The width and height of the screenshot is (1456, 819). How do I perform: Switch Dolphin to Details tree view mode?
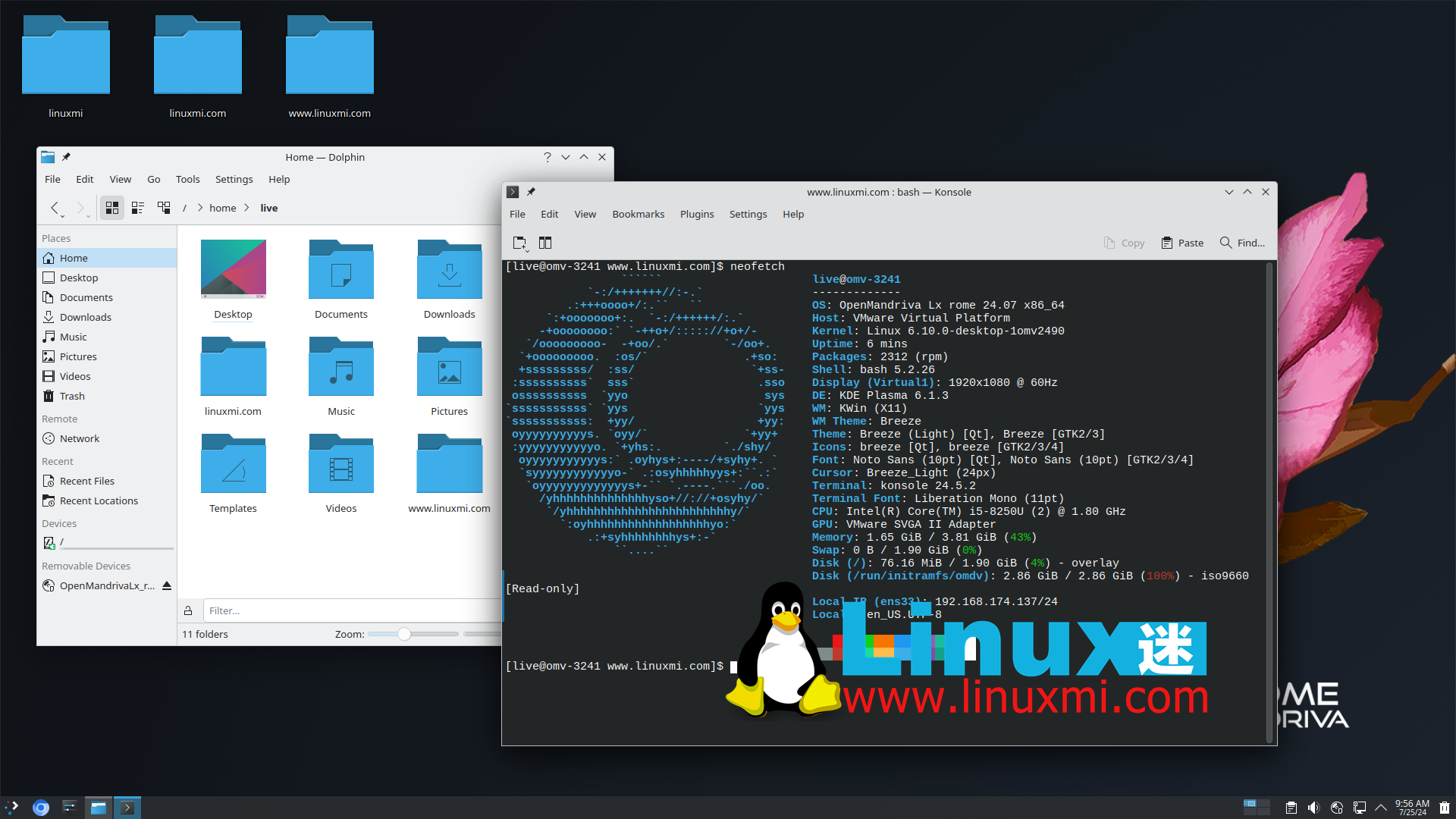click(164, 208)
